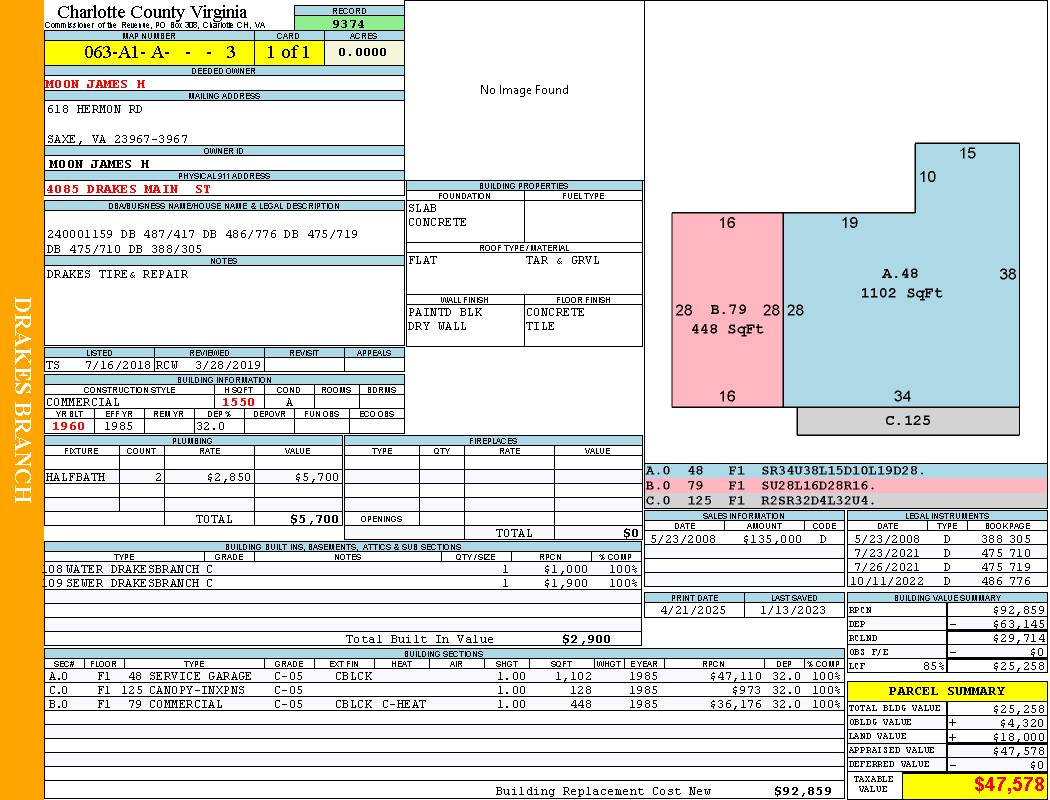Image resolution: width=1050 pixels, height=800 pixels.
Task: Click the SERVICE GARAGE building section row
Action: point(445,677)
